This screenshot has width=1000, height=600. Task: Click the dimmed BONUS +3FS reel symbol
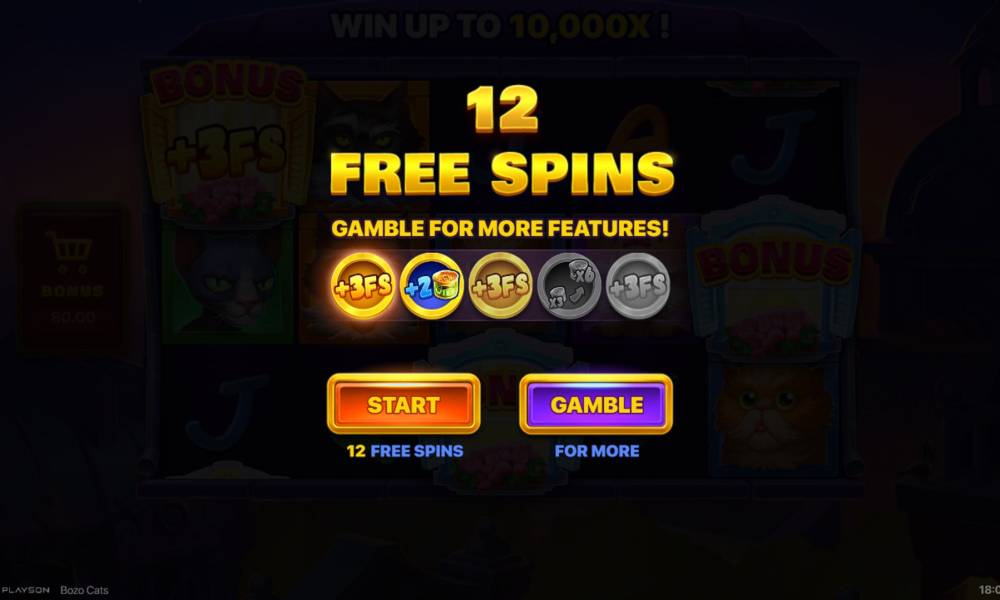click(226, 139)
